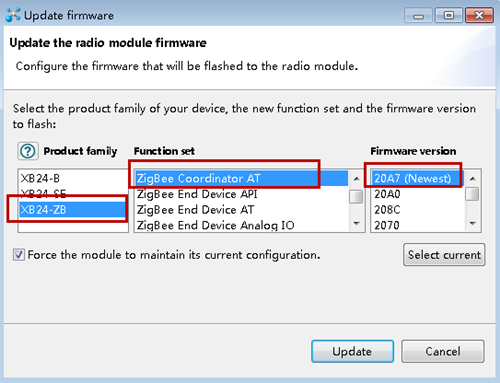Click down arrow of Function set list
Viewport: 500px width, 383px height.
coord(356,223)
